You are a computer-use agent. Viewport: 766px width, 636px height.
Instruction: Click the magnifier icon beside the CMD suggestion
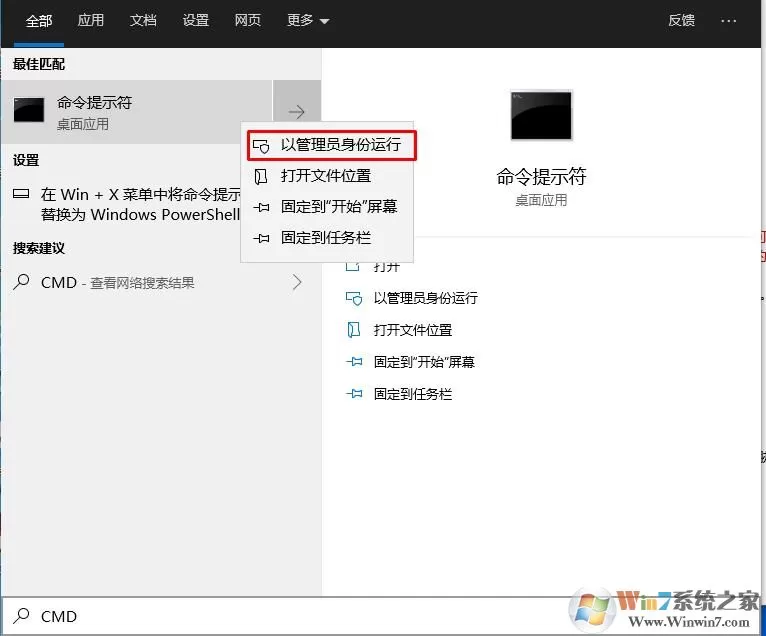pos(21,282)
